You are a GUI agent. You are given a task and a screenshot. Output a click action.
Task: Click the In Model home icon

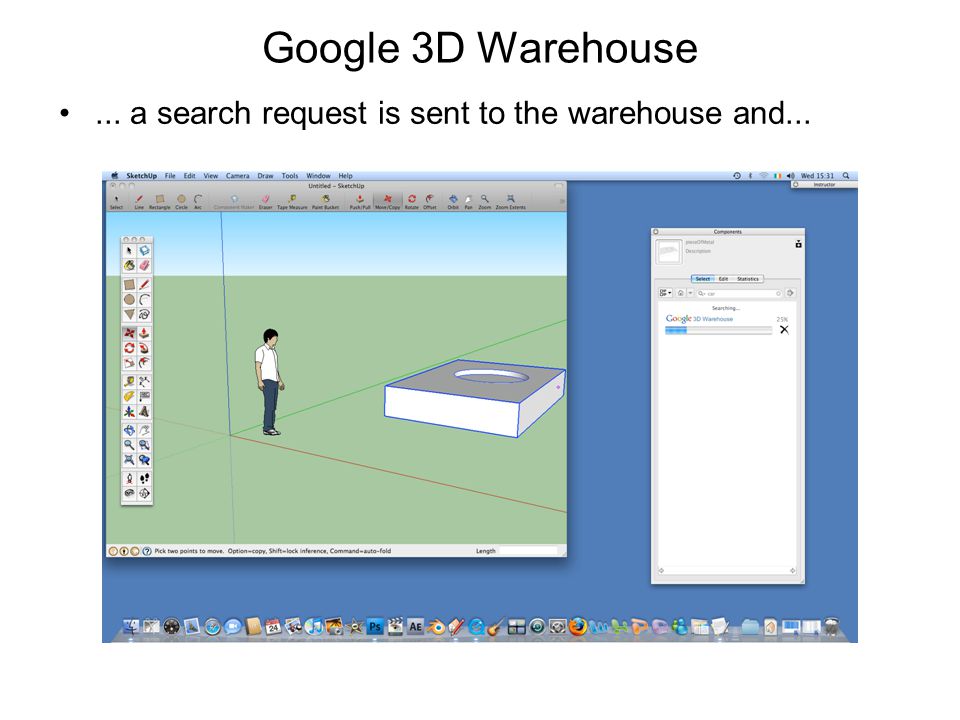680,293
